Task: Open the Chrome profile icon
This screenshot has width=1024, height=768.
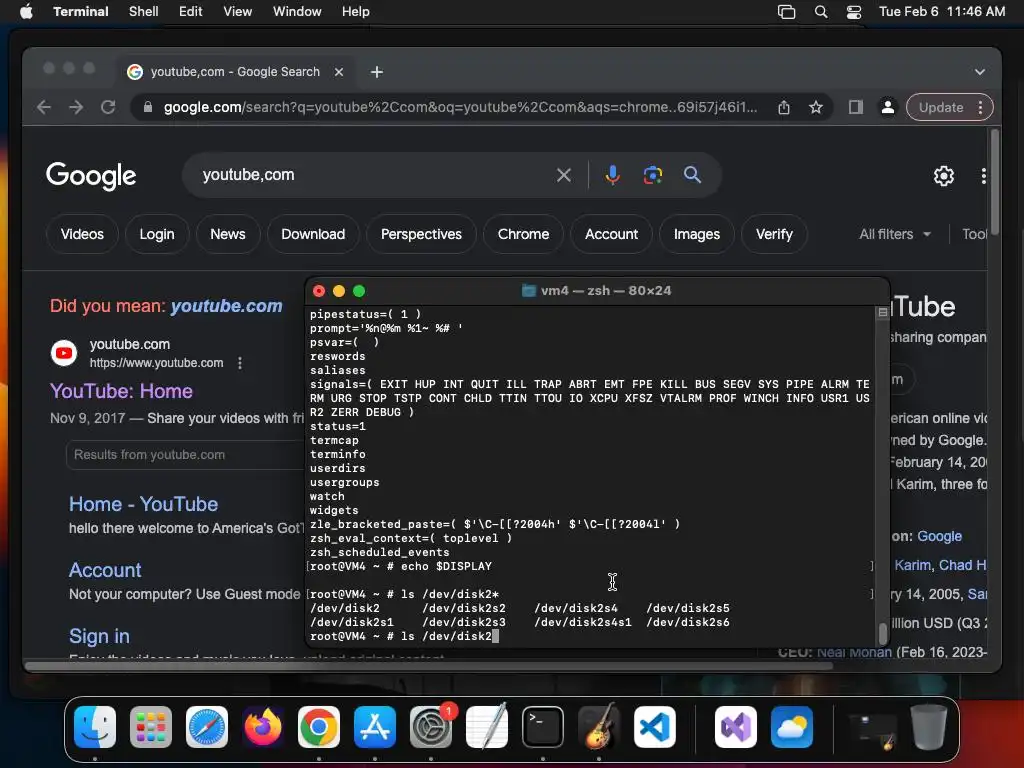Action: pyautogui.click(x=888, y=107)
